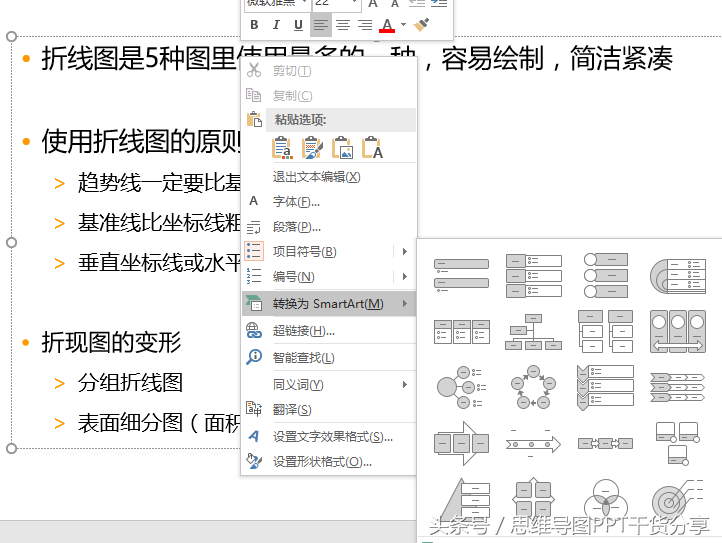The height and width of the screenshot is (543, 722).
Task: Paste using destination theme option
Action: click(x=282, y=147)
